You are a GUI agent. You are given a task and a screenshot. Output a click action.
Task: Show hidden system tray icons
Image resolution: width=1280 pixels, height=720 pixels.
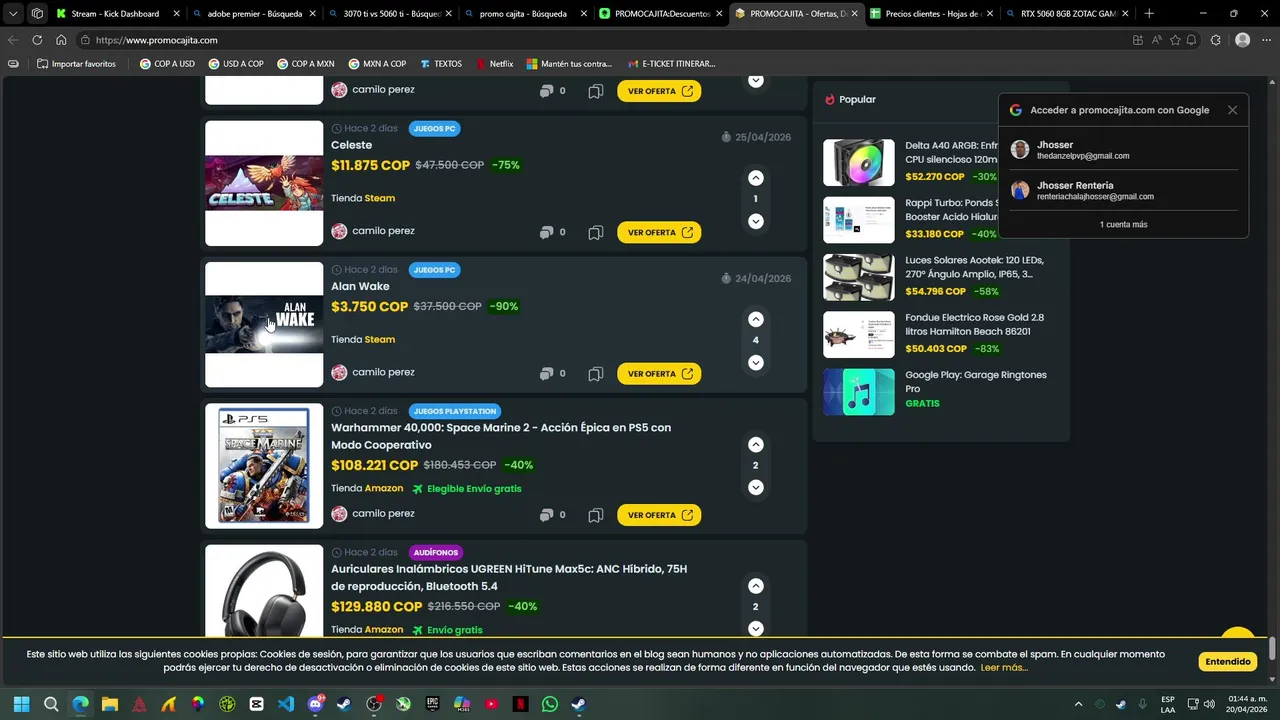click(1078, 704)
